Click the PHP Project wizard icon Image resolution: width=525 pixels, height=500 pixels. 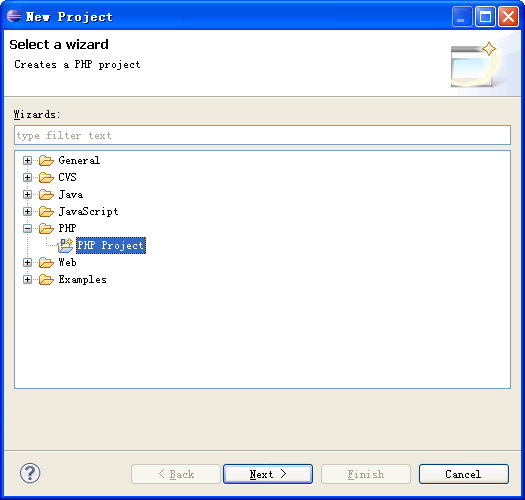point(65,245)
